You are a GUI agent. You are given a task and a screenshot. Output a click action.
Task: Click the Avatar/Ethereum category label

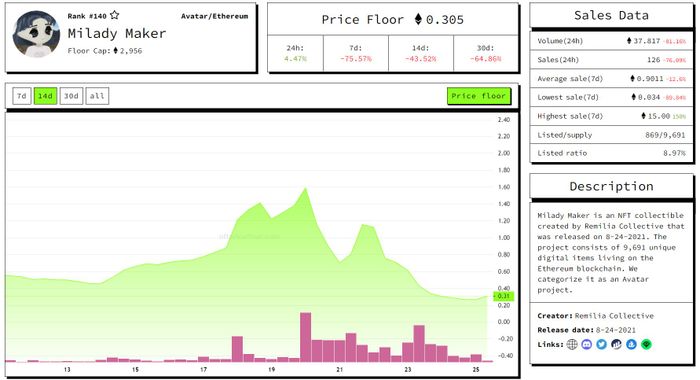click(214, 16)
